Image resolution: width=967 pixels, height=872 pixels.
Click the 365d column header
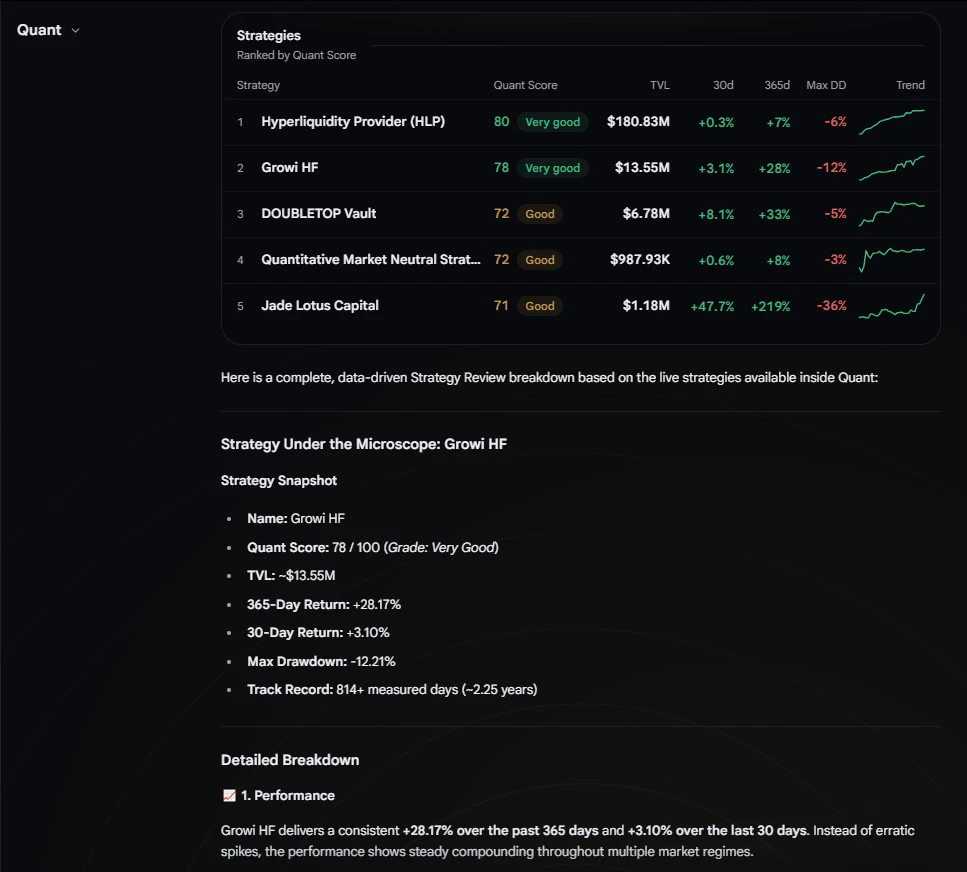(777, 85)
